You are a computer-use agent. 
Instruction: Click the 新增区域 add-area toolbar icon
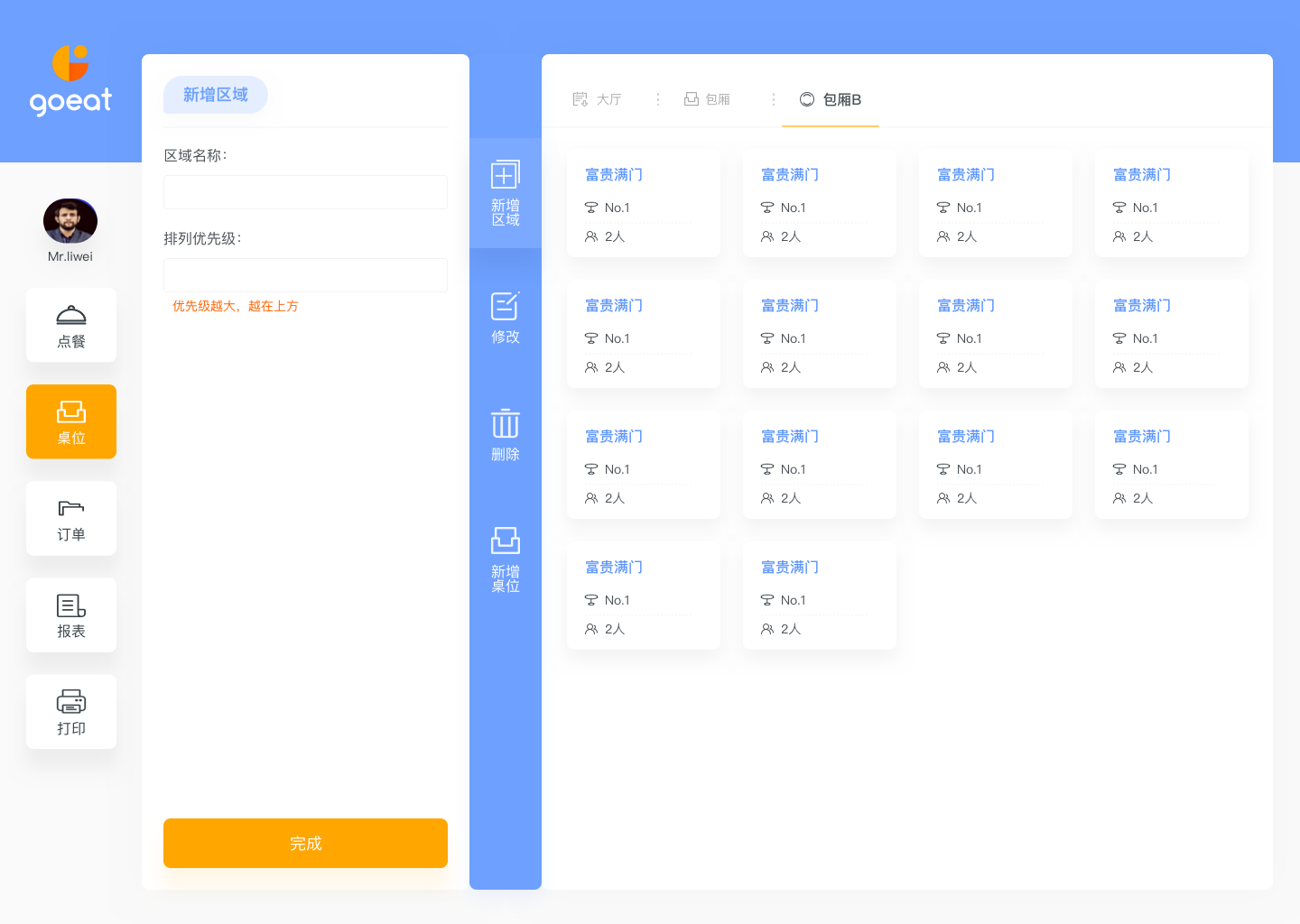tap(506, 193)
